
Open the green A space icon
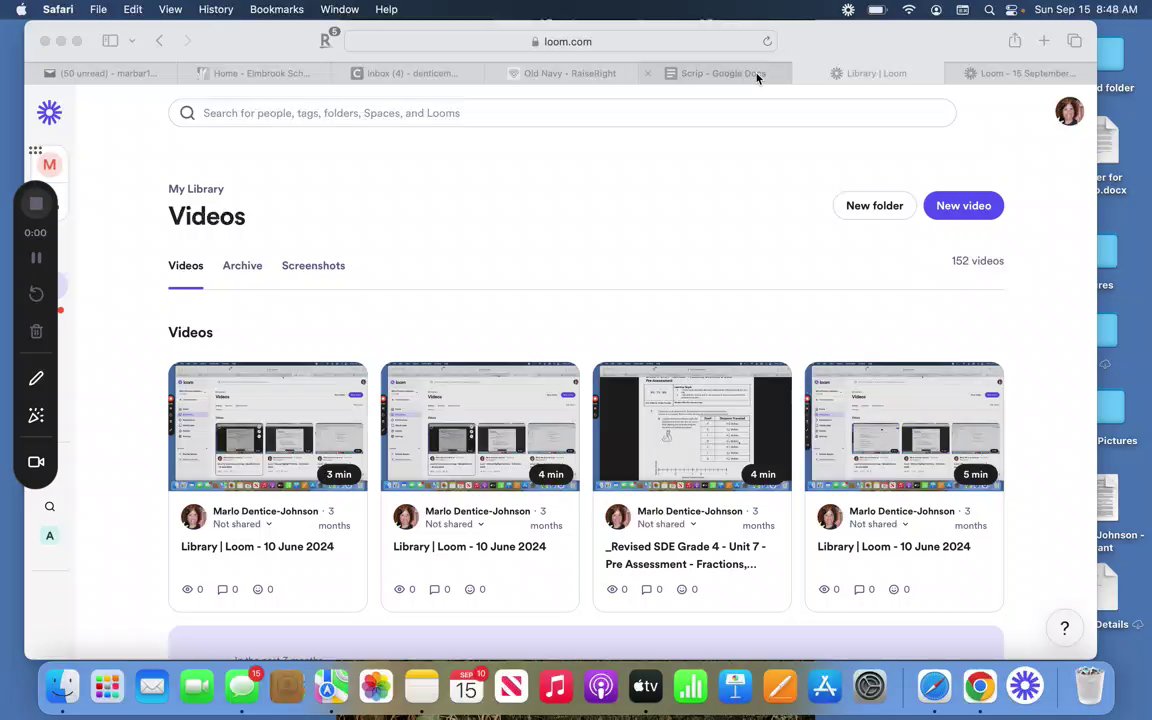click(x=49, y=536)
